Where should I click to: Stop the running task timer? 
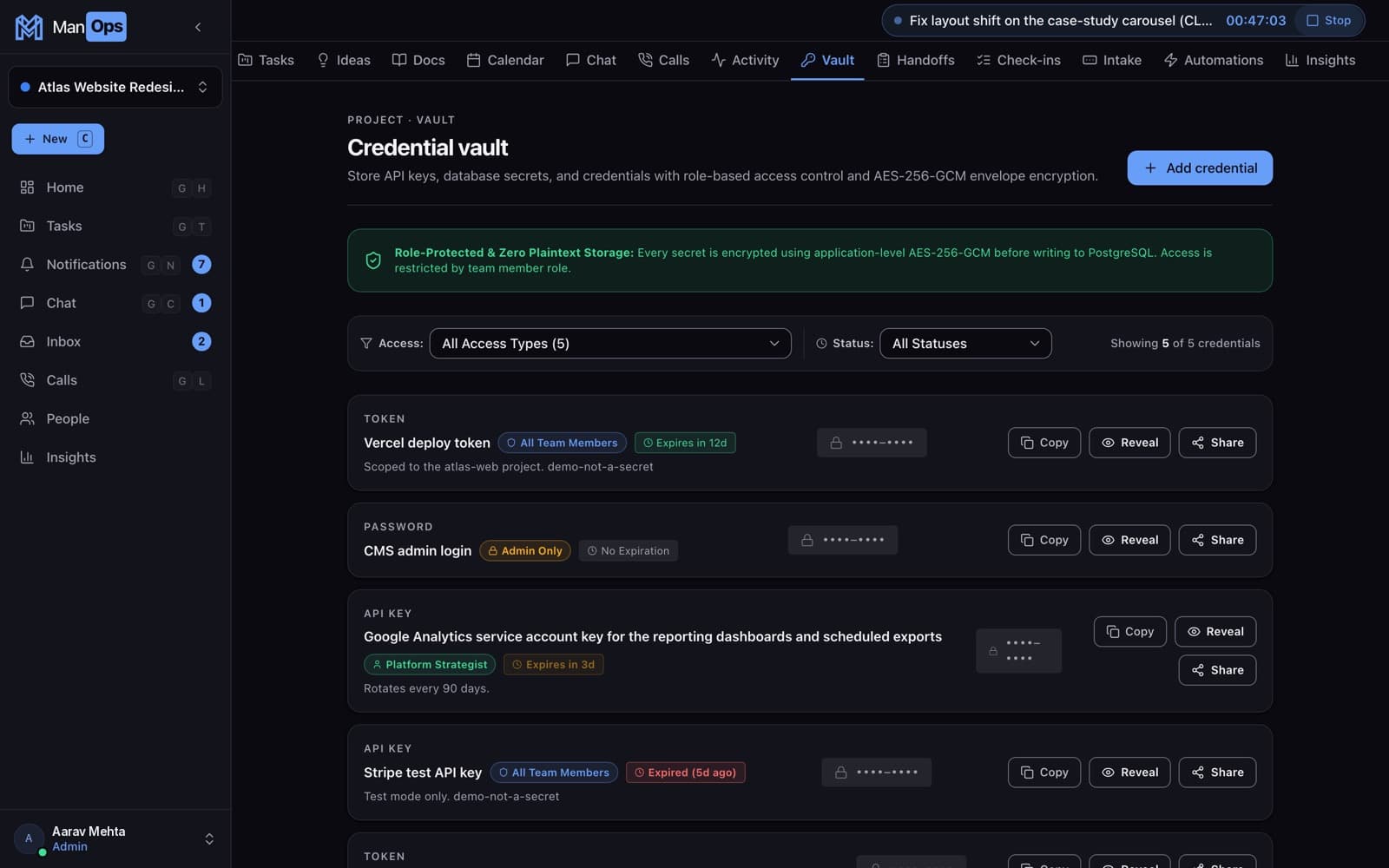tap(1328, 20)
